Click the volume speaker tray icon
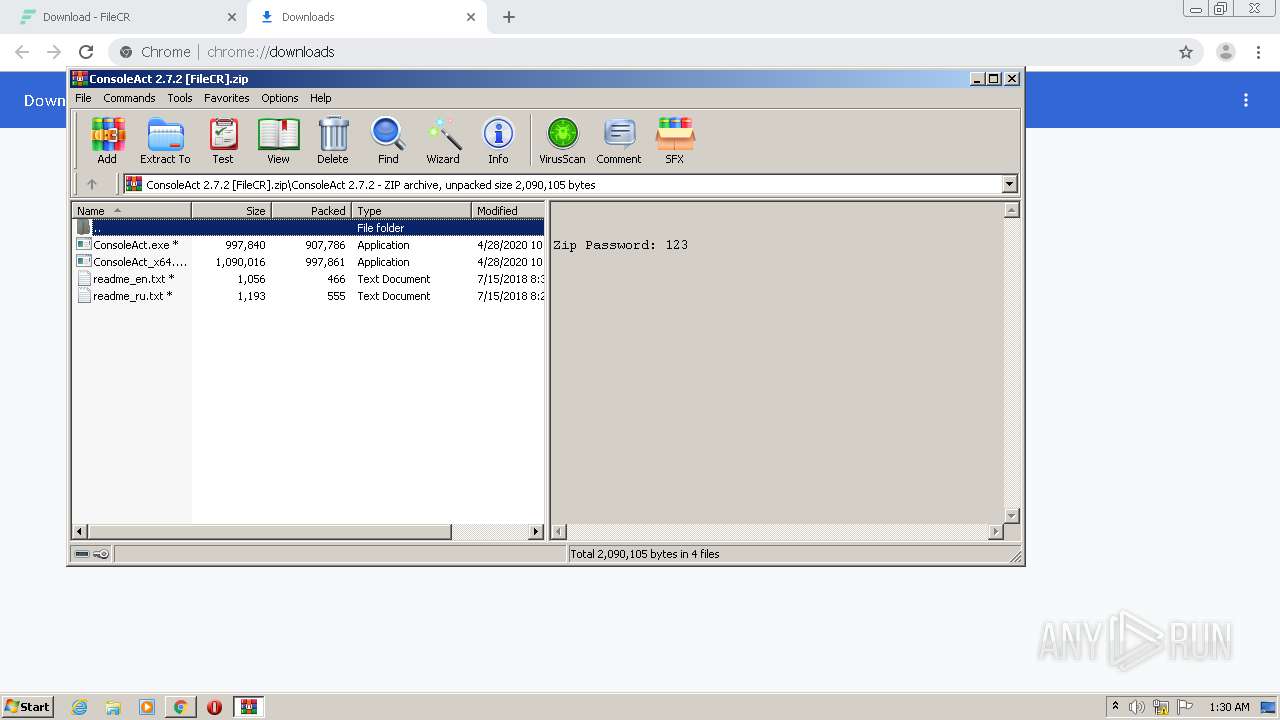Image resolution: width=1280 pixels, height=720 pixels. coord(1137,707)
